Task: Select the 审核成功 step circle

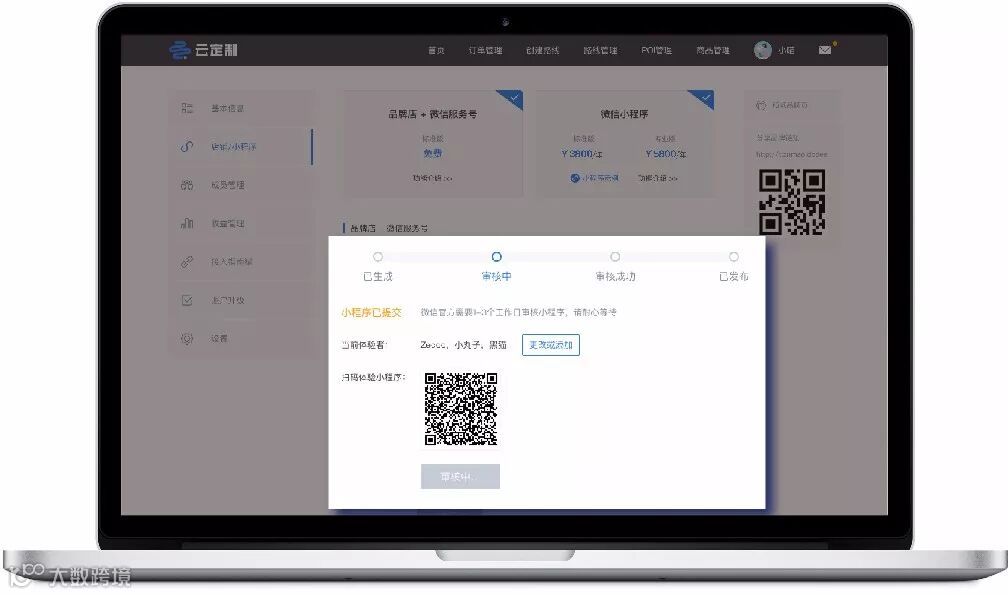Action: (x=615, y=256)
